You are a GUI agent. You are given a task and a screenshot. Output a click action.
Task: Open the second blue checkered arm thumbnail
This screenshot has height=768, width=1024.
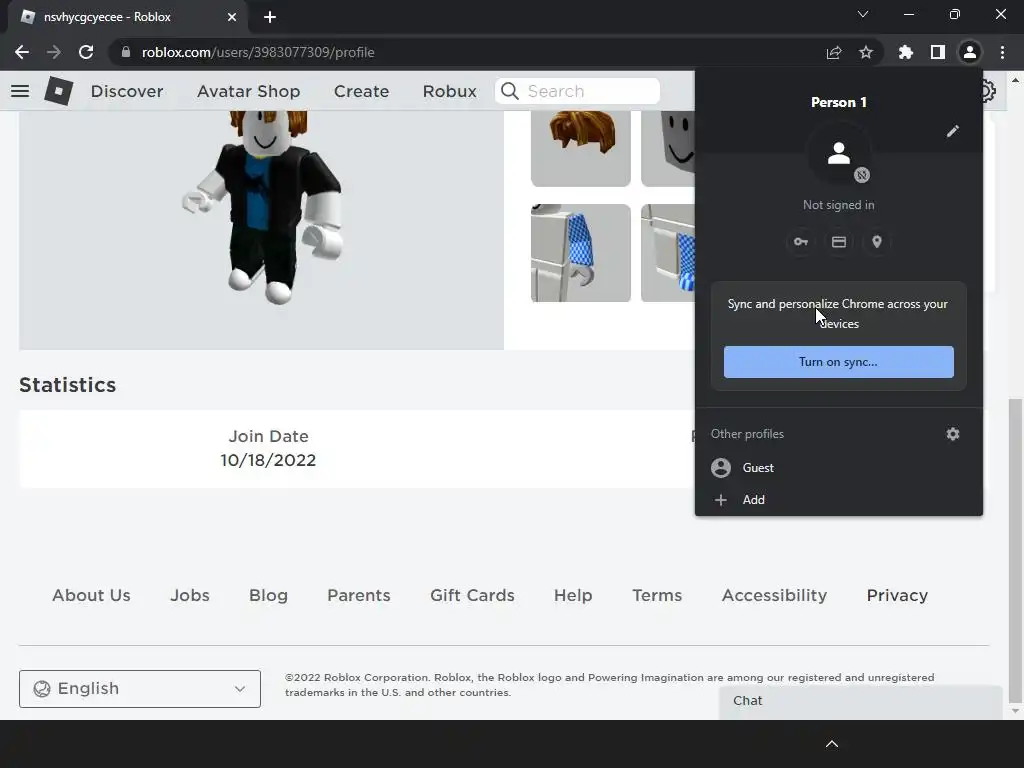[667, 253]
